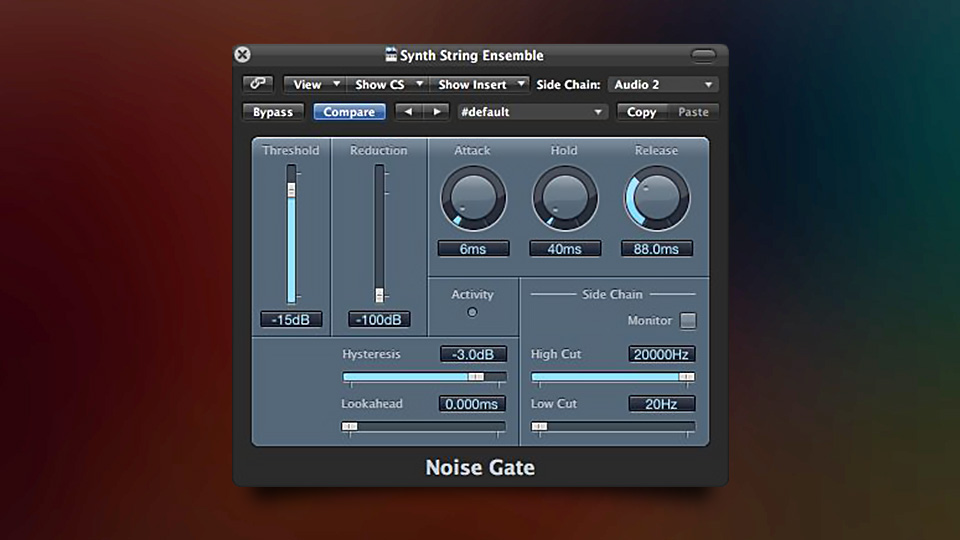Image resolution: width=960 pixels, height=540 pixels.
Task: Click the Lookahead slider handle
Action: (x=350, y=426)
